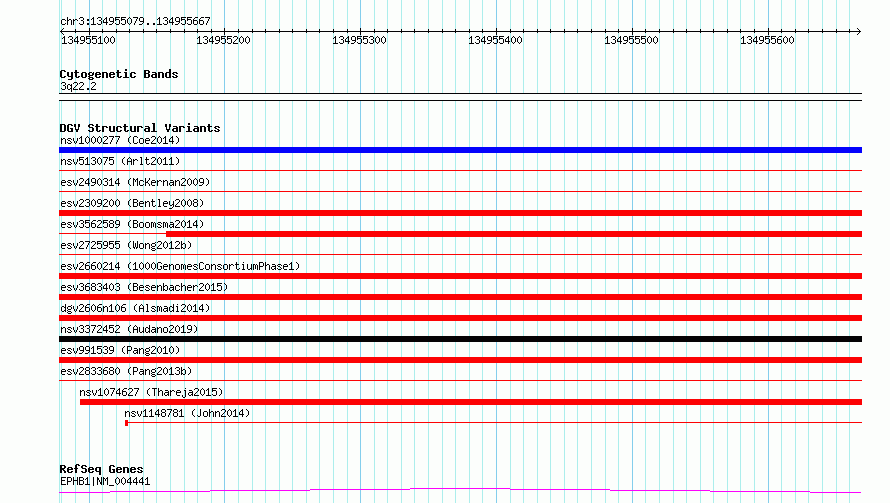890x503 pixels.
Task: Click the black bar of nsv3372452
Action: click(x=460, y=339)
